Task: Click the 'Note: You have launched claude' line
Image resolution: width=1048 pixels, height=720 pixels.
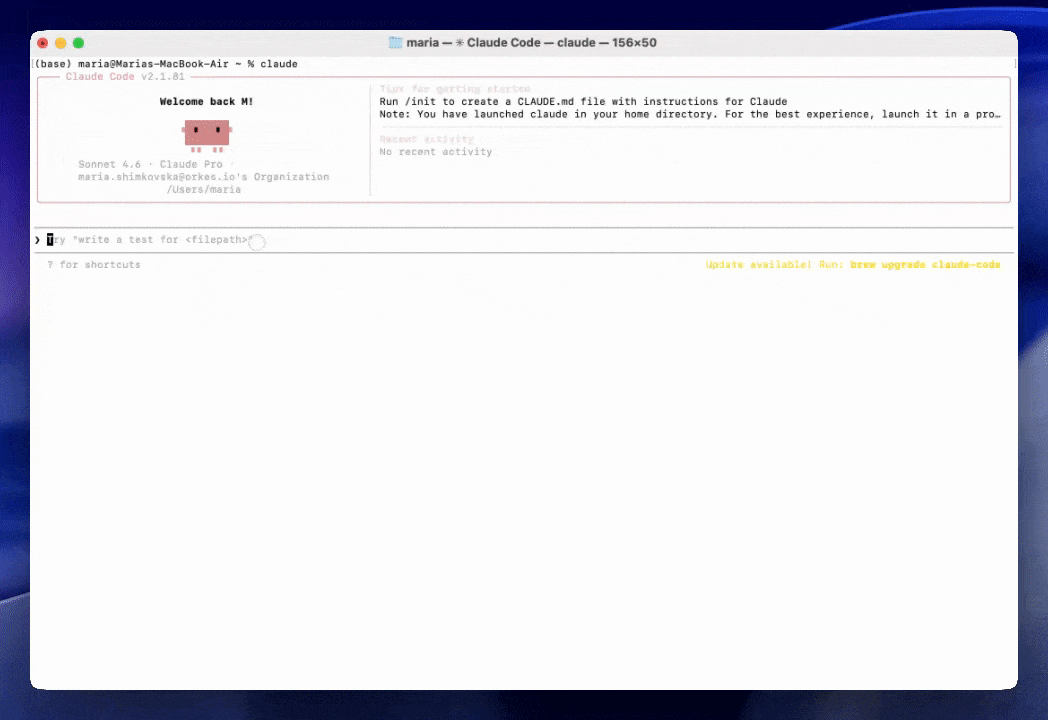Action: point(690,114)
